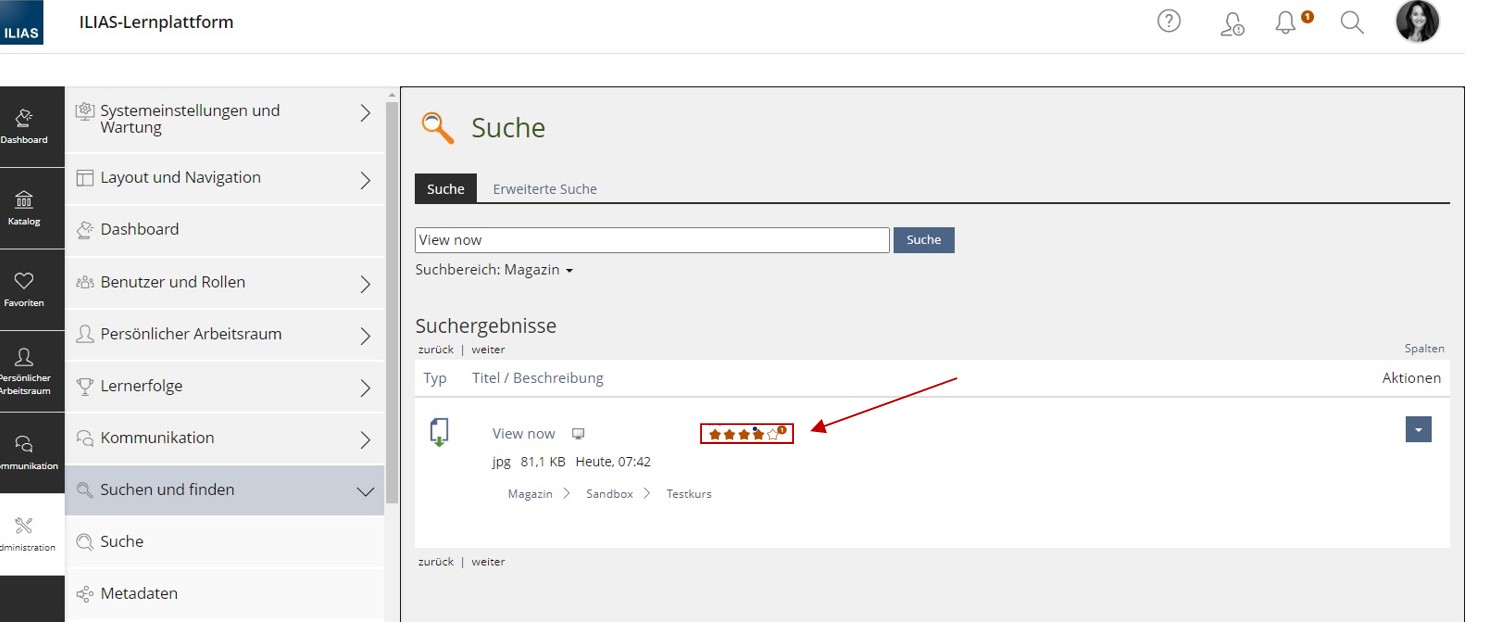The width and height of the screenshot is (1489, 622).
Task: Open the Aktionen dropdown for View now
Action: point(1418,429)
